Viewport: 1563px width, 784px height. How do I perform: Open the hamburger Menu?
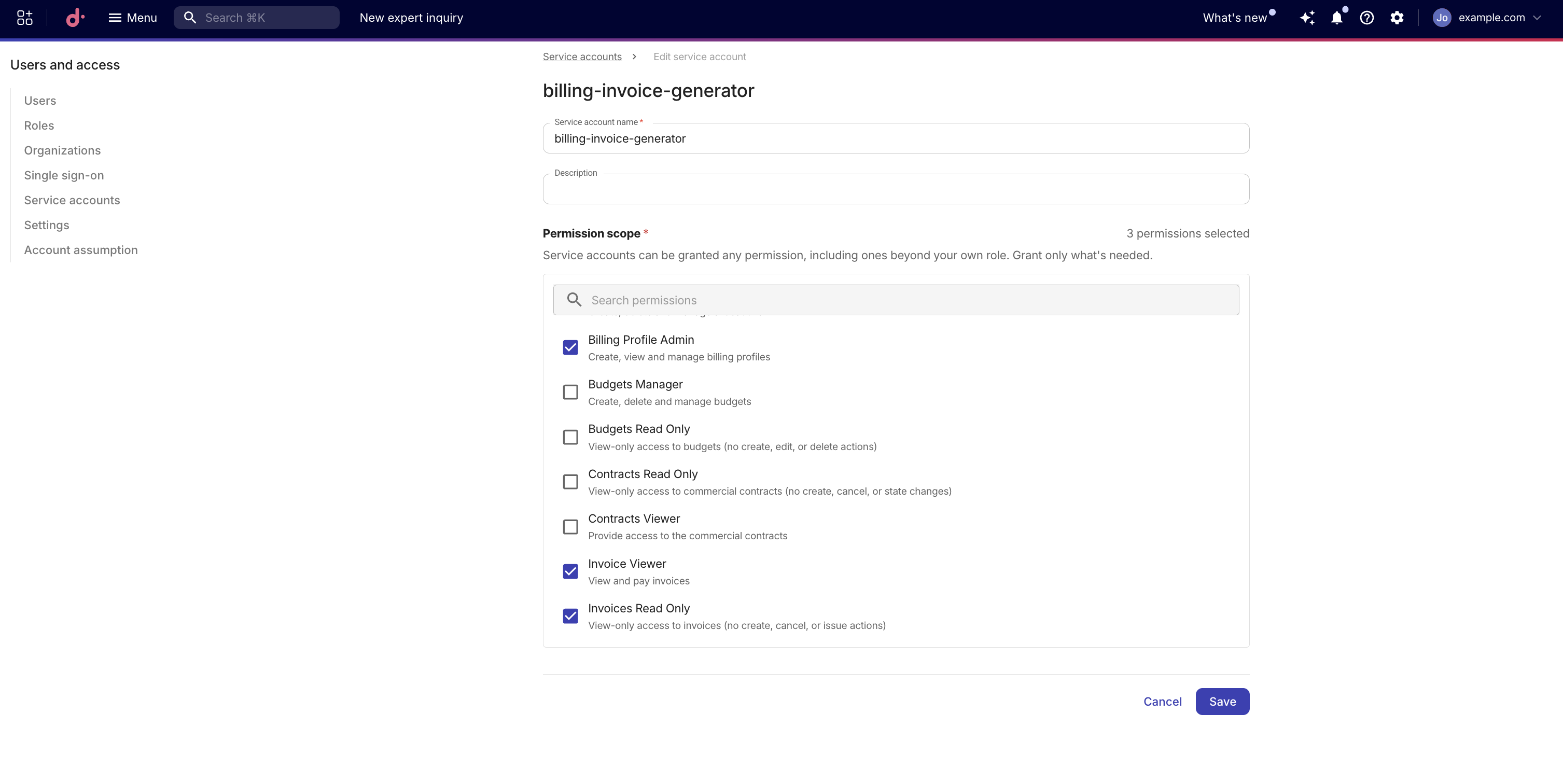pyautogui.click(x=132, y=18)
